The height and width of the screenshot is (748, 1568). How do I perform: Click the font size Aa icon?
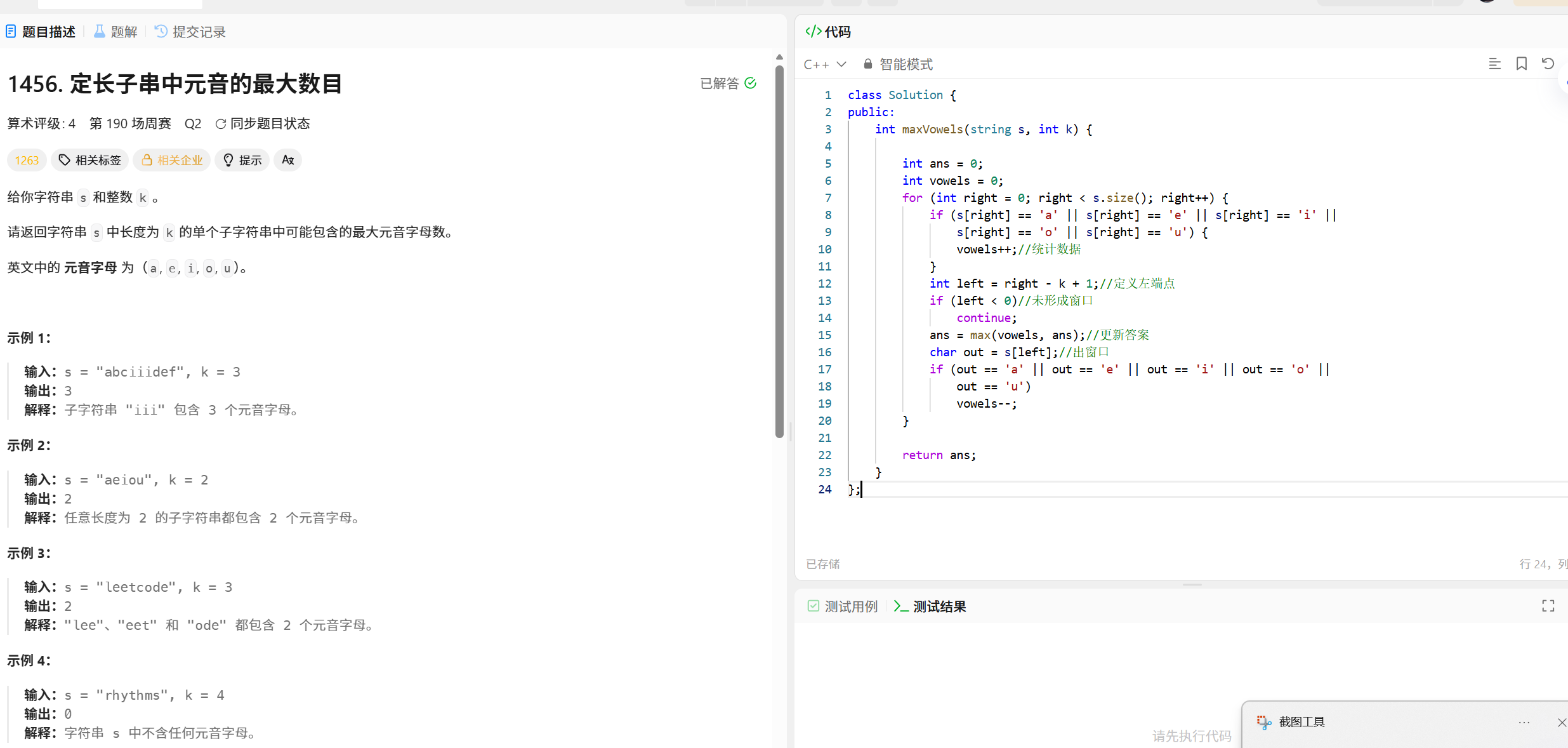click(287, 160)
